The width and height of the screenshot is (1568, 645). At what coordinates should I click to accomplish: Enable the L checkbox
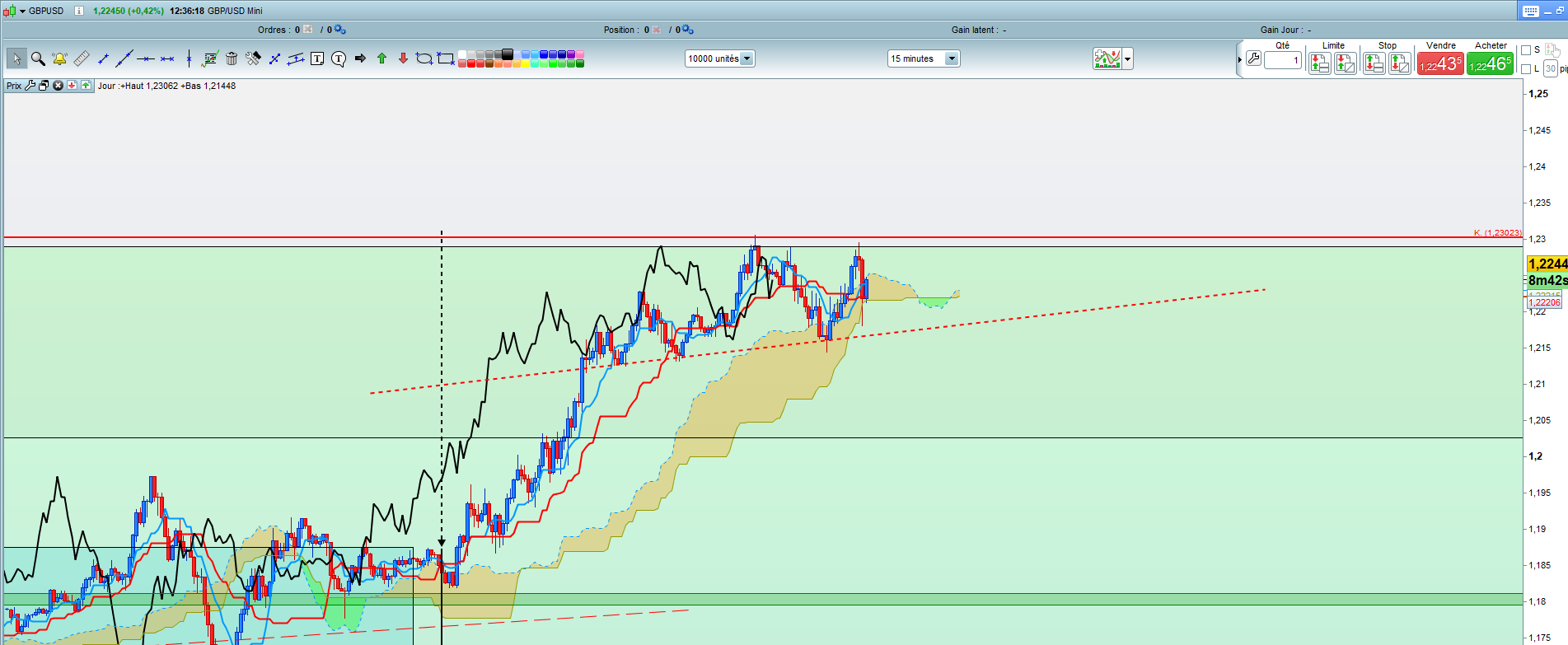click(x=1526, y=69)
